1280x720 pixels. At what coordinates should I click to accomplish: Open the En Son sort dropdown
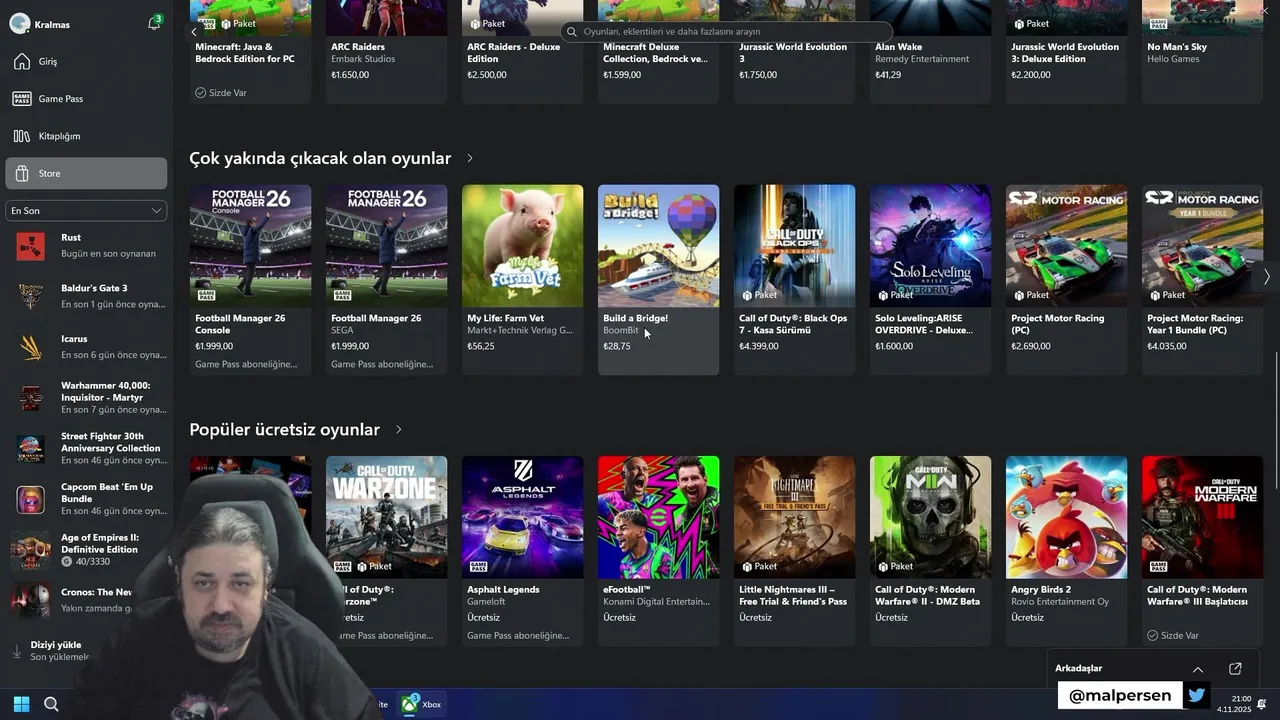86,211
